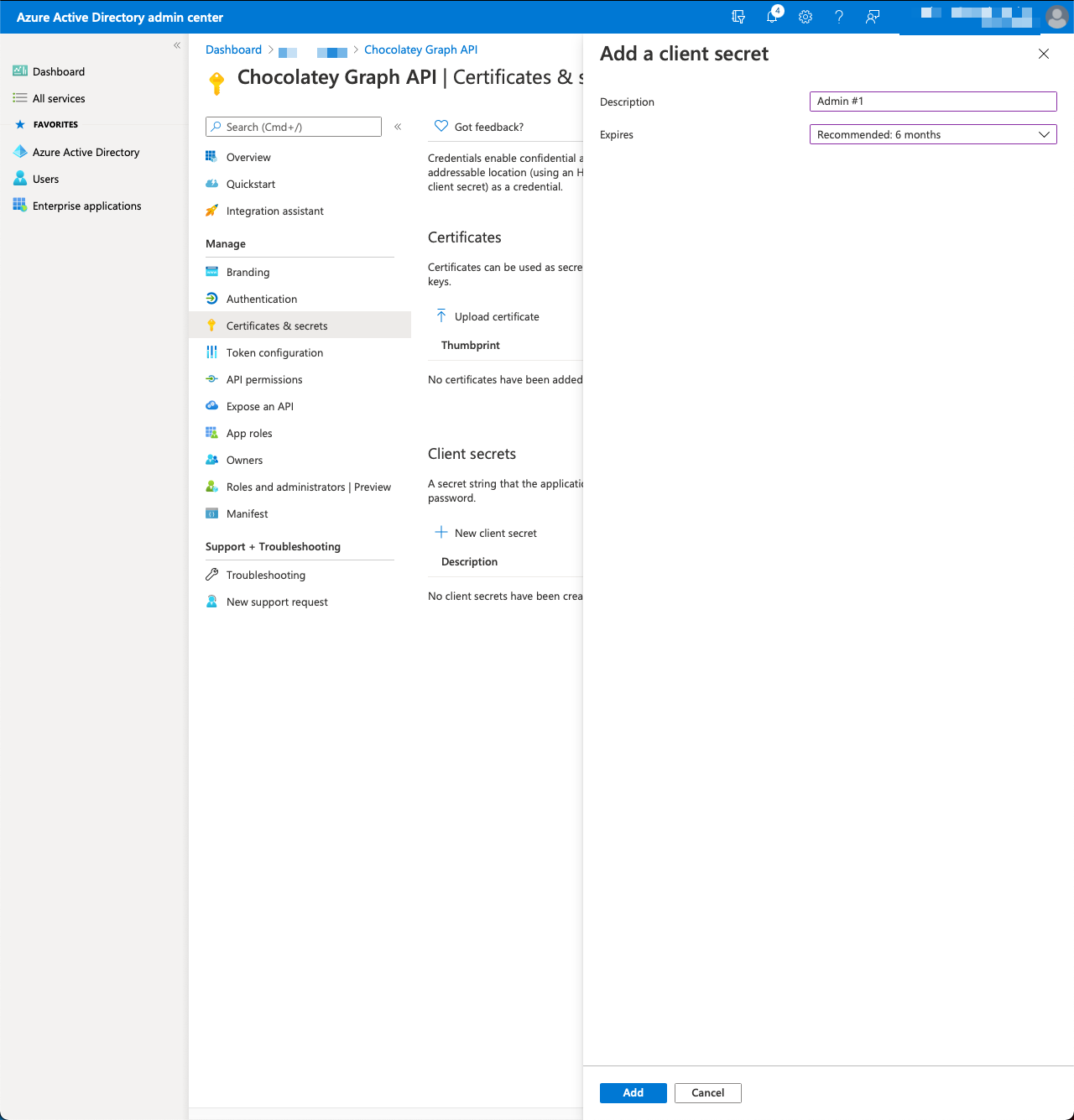
Task: Click the API permissions icon
Action: point(211,379)
